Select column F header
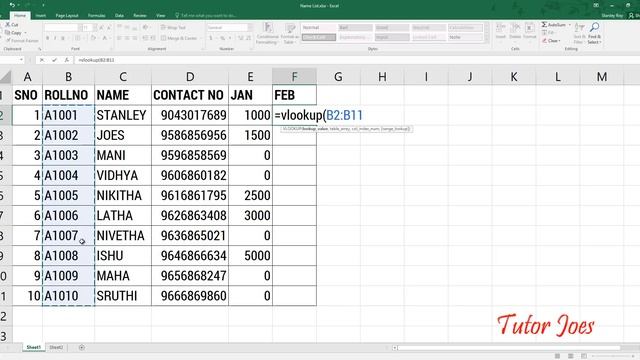640x360 pixels. 294,76
